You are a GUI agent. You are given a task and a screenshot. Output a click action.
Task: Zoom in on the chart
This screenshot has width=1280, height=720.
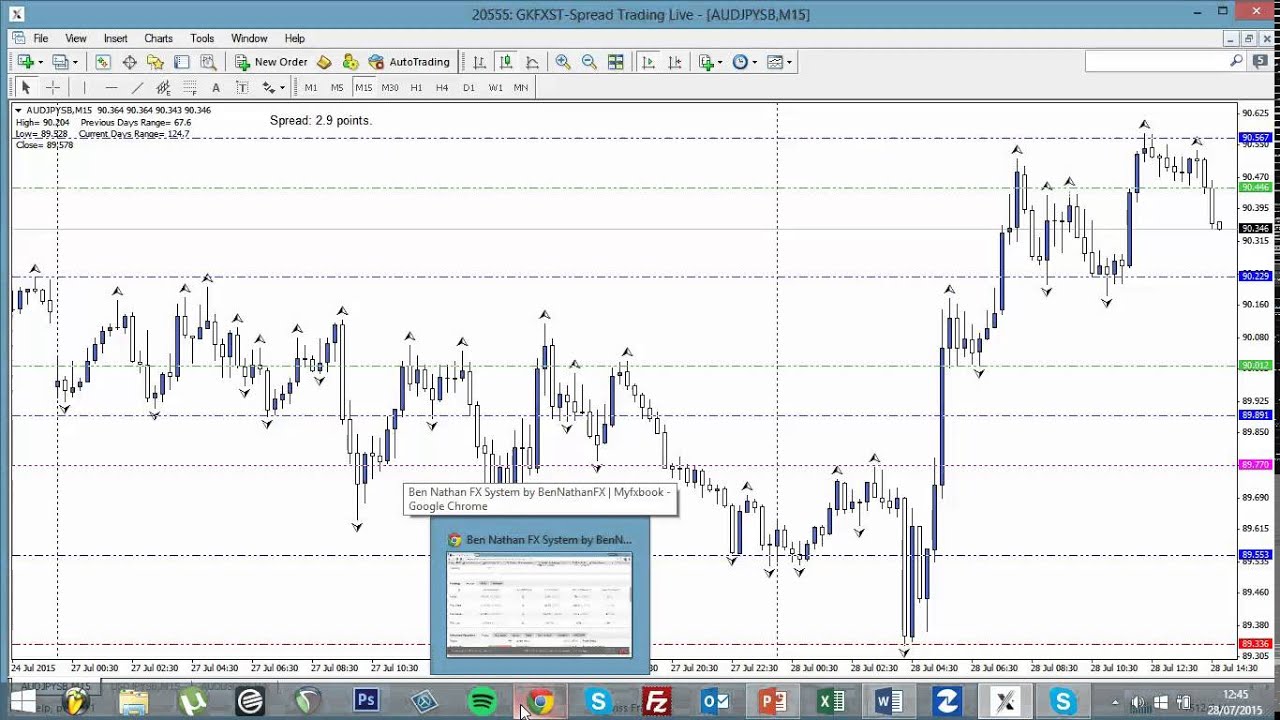[x=563, y=62]
